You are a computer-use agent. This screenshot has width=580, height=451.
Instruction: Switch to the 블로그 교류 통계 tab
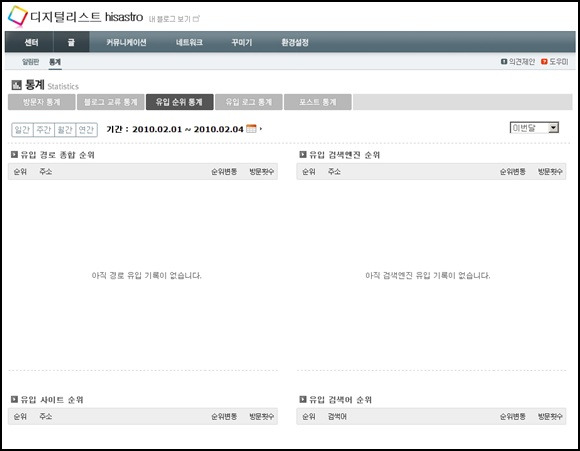coord(111,102)
